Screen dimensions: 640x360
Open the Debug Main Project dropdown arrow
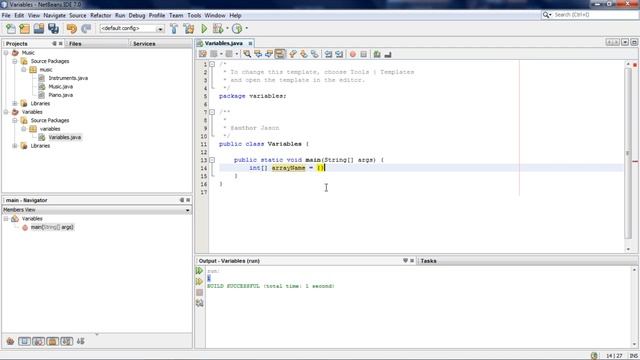[227, 29]
